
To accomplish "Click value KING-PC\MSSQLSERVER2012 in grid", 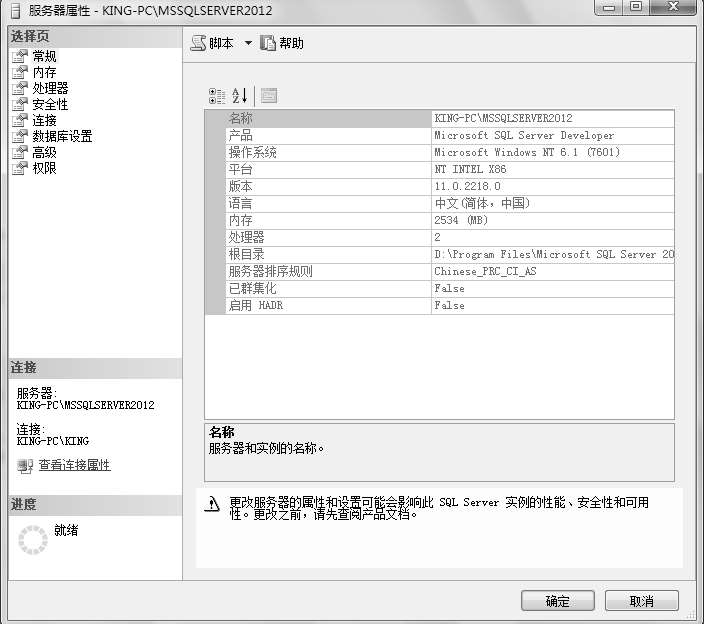I will tap(503, 119).
